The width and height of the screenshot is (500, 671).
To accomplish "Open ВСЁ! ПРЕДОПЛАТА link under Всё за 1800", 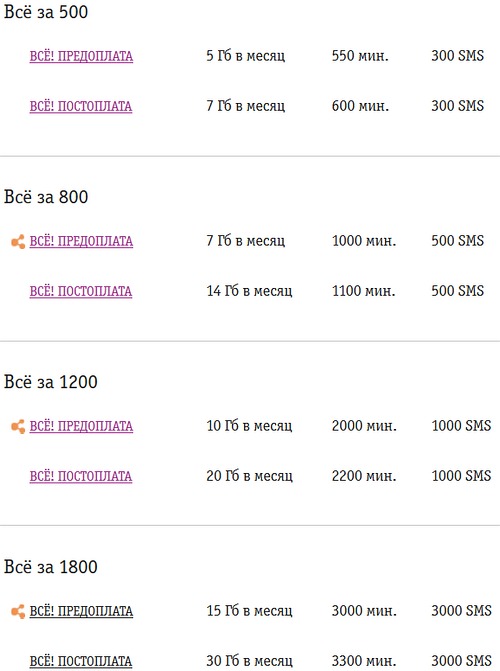I will pyautogui.click(x=81, y=611).
